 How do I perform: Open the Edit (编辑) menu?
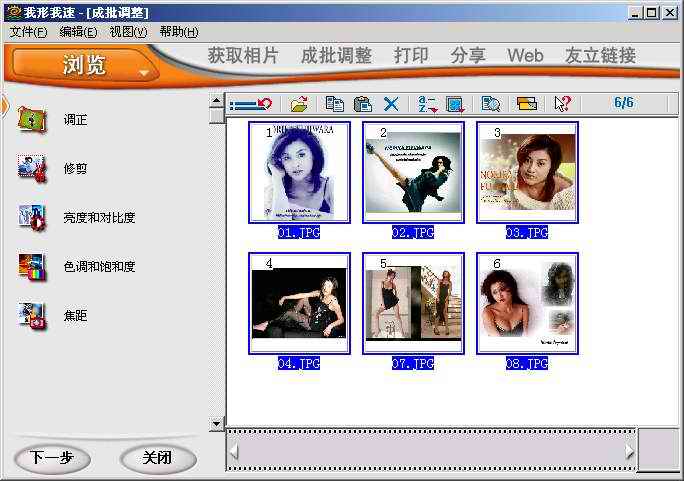click(x=79, y=32)
